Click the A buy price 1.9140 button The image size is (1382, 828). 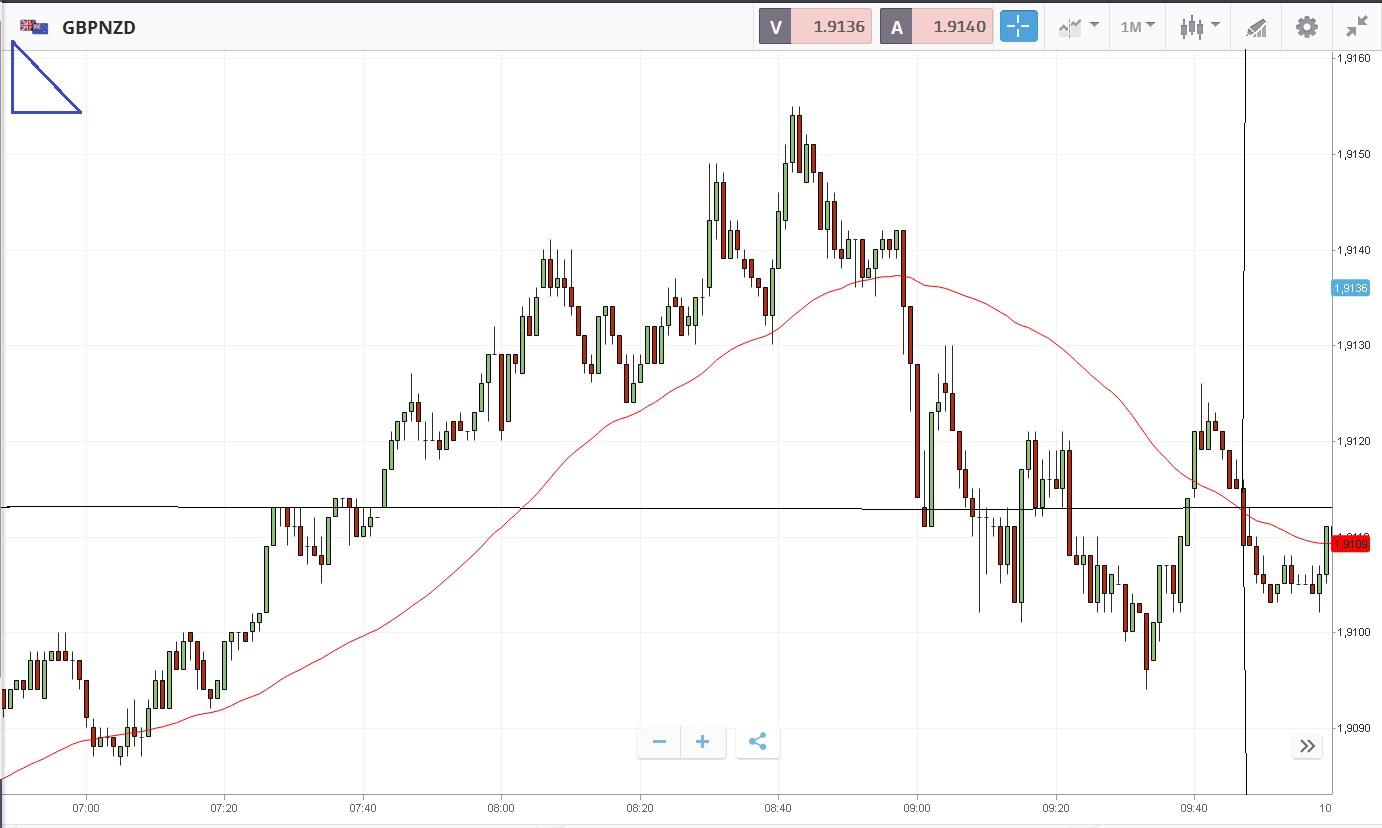936,27
